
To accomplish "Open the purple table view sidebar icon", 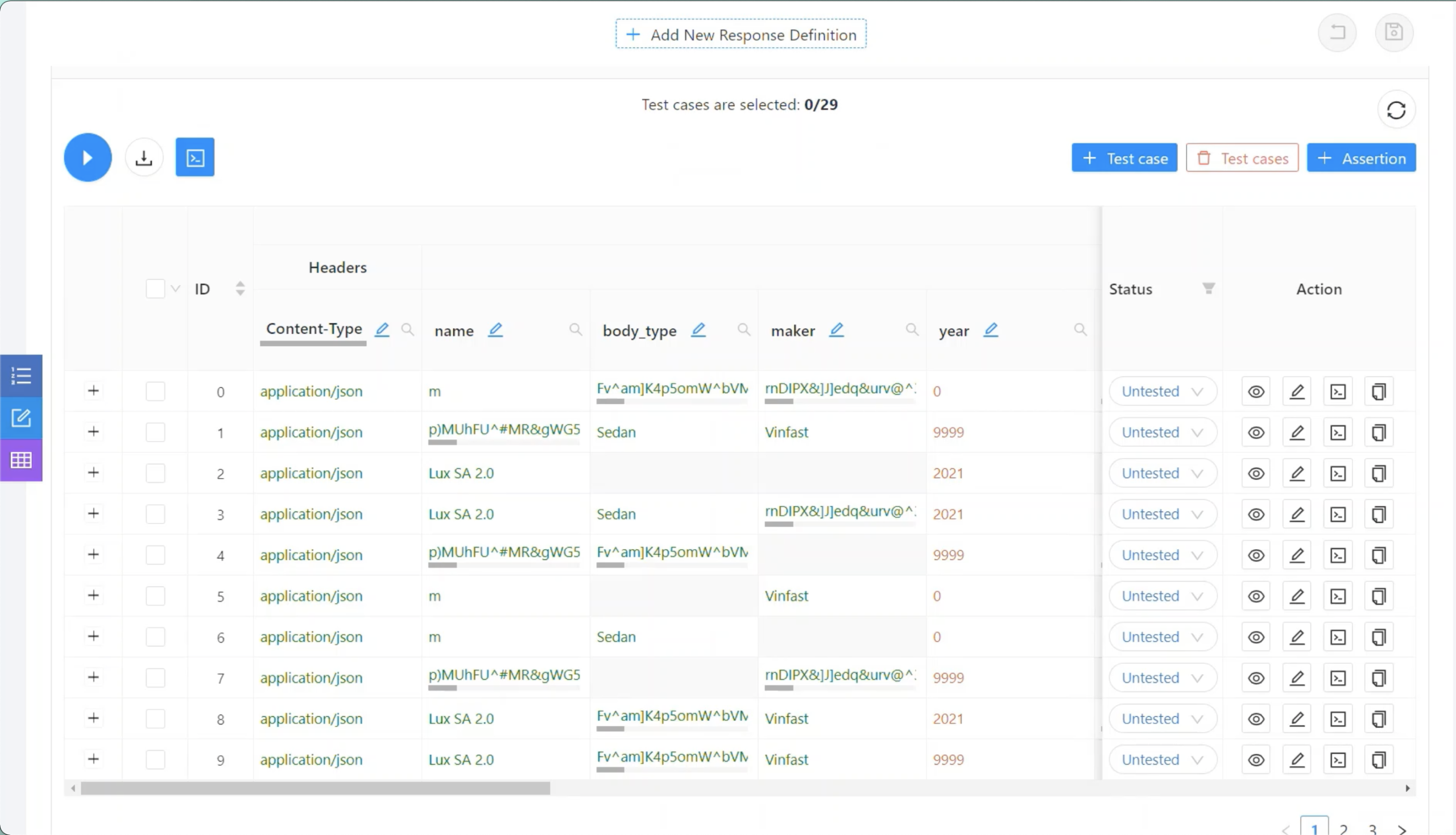I will pyautogui.click(x=21, y=460).
